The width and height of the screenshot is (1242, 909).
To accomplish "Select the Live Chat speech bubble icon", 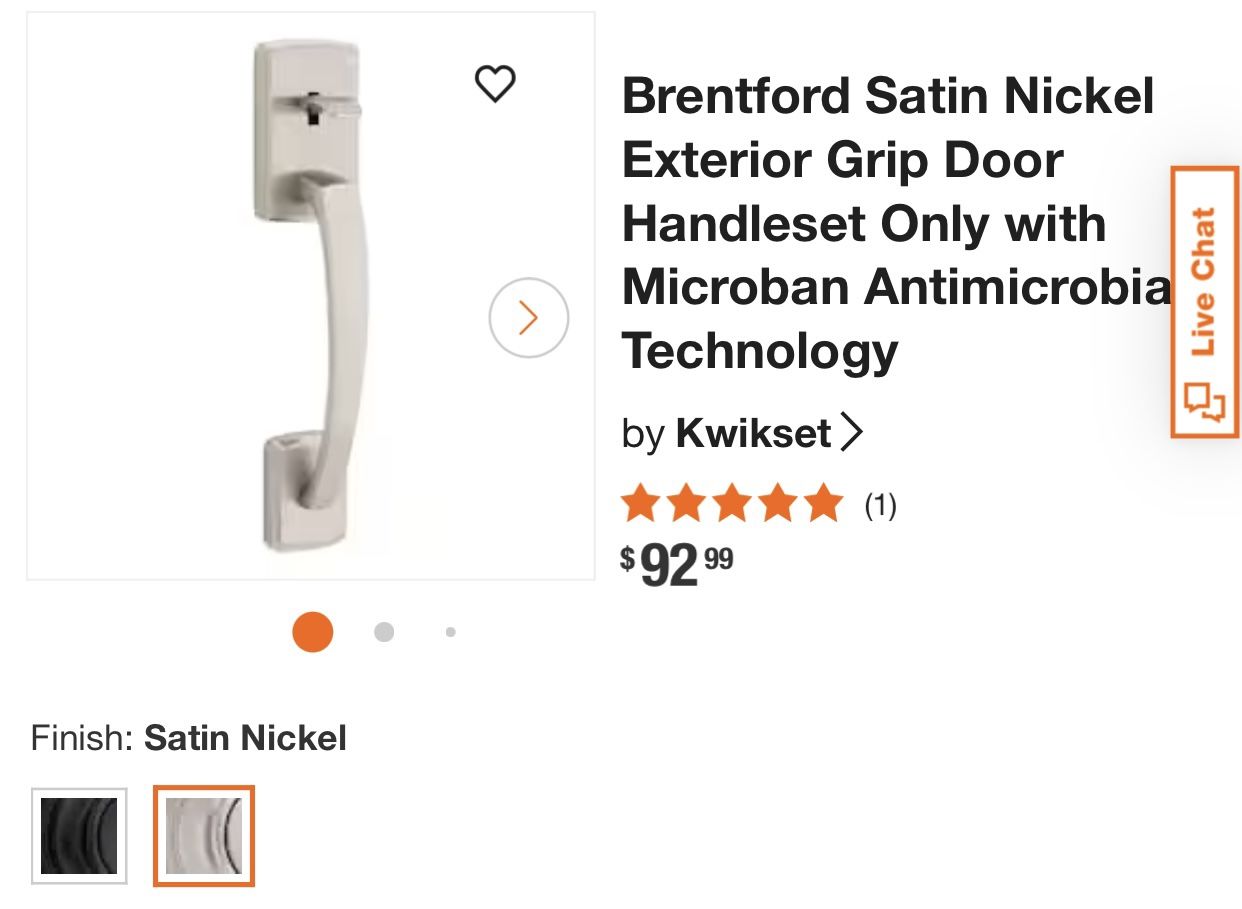I will 1203,400.
